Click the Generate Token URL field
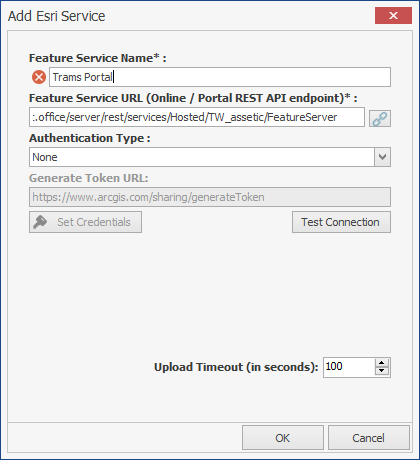Image resolution: width=420 pixels, height=460 pixels. point(210,197)
